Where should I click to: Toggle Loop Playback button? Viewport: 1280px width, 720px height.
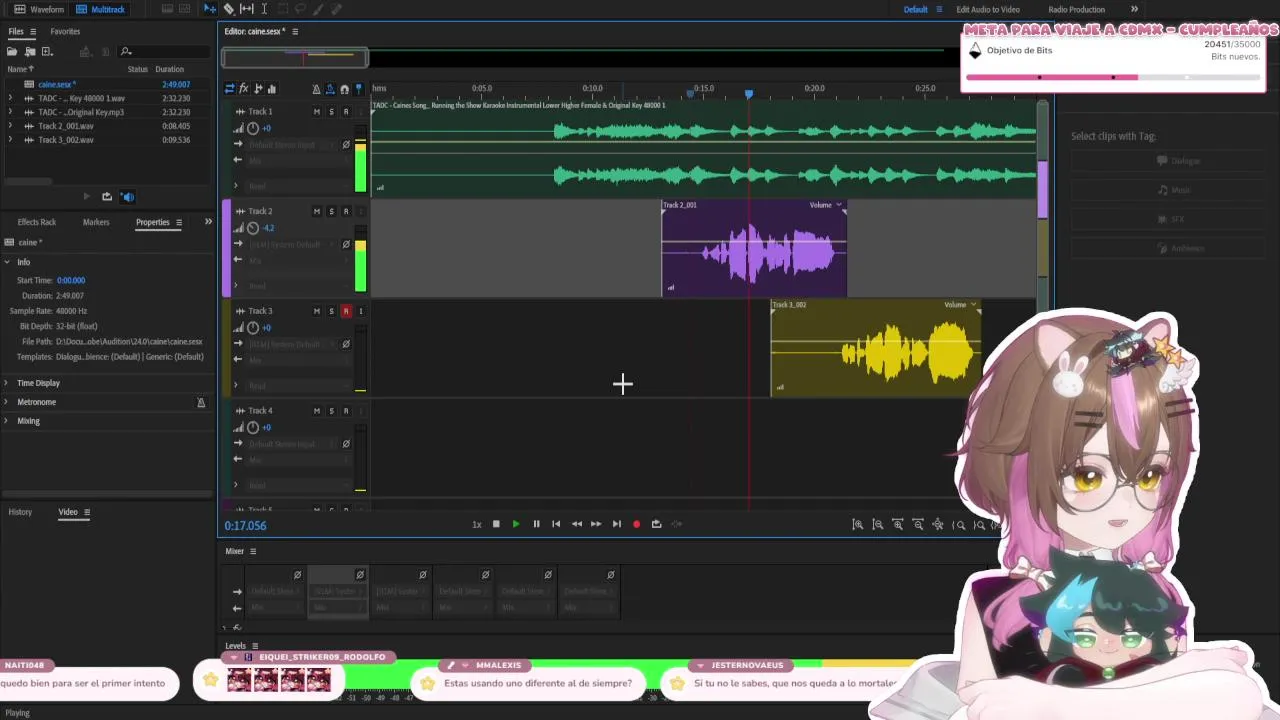point(656,524)
